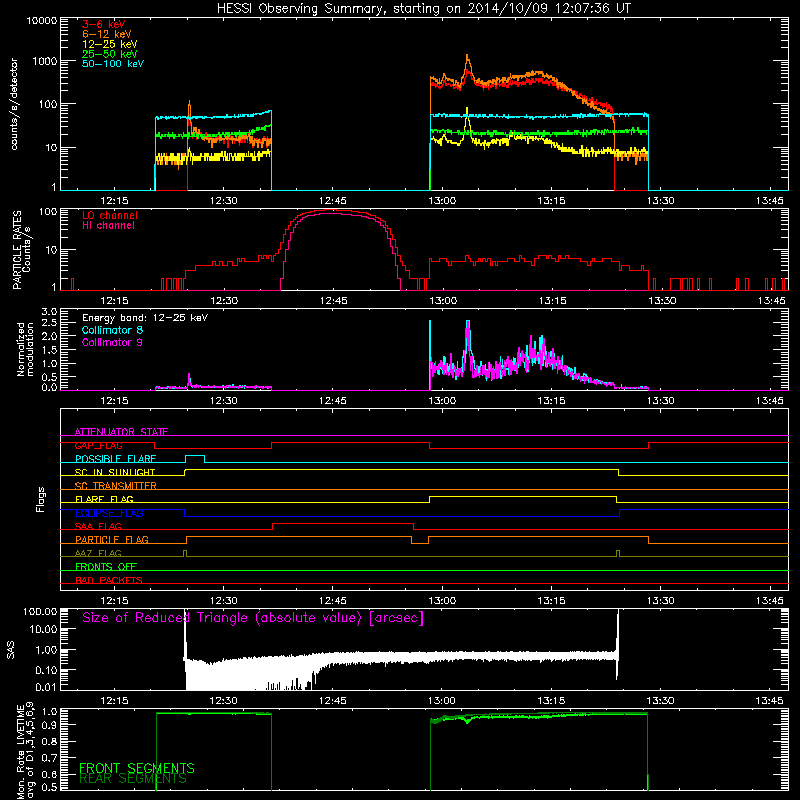Viewport: 800px width, 800px height.
Task: Click the top of the particle rates hump
Action: pos(332,211)
